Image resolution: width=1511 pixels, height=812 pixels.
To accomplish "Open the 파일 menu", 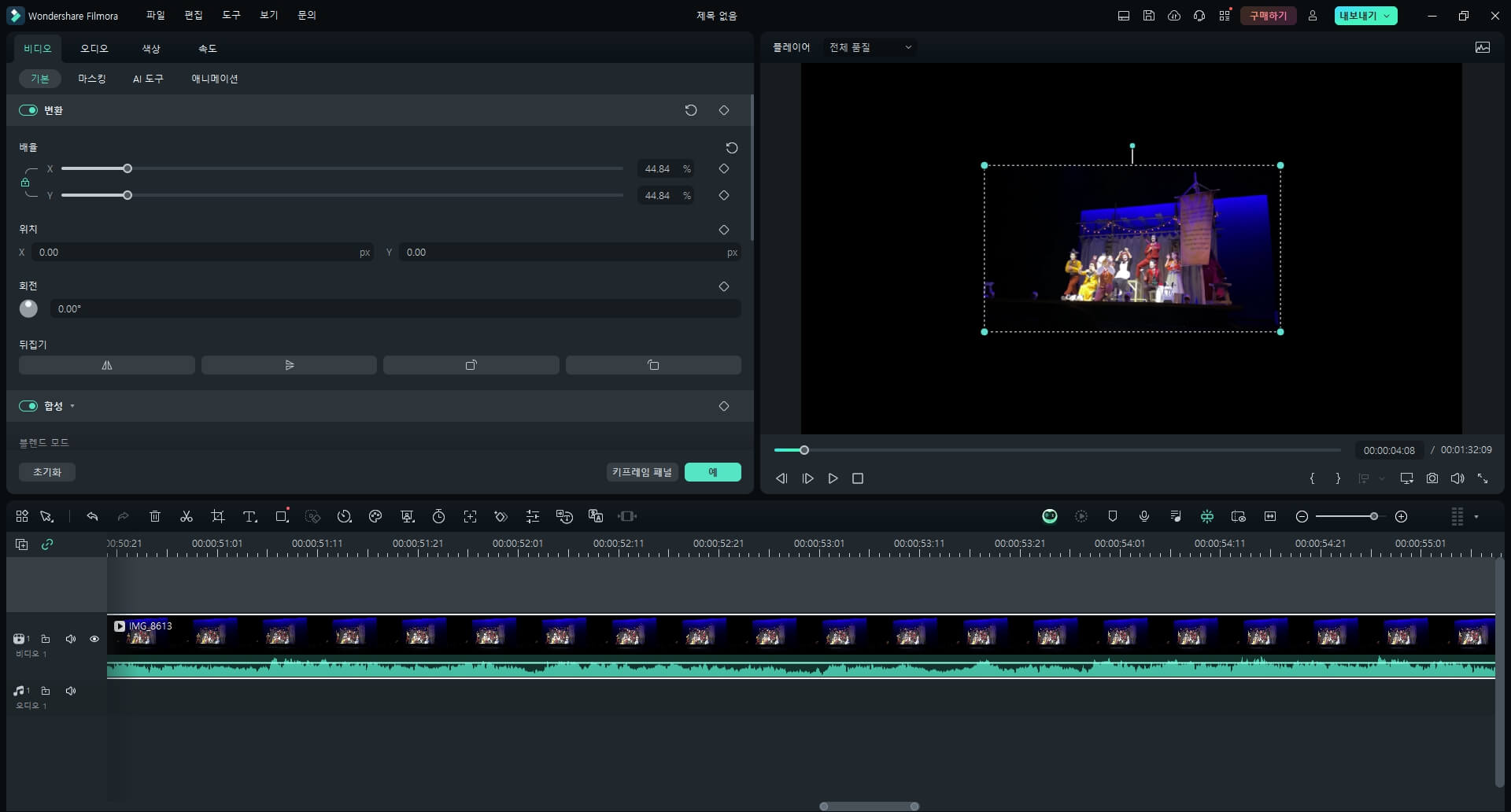I will coord(156,15).
